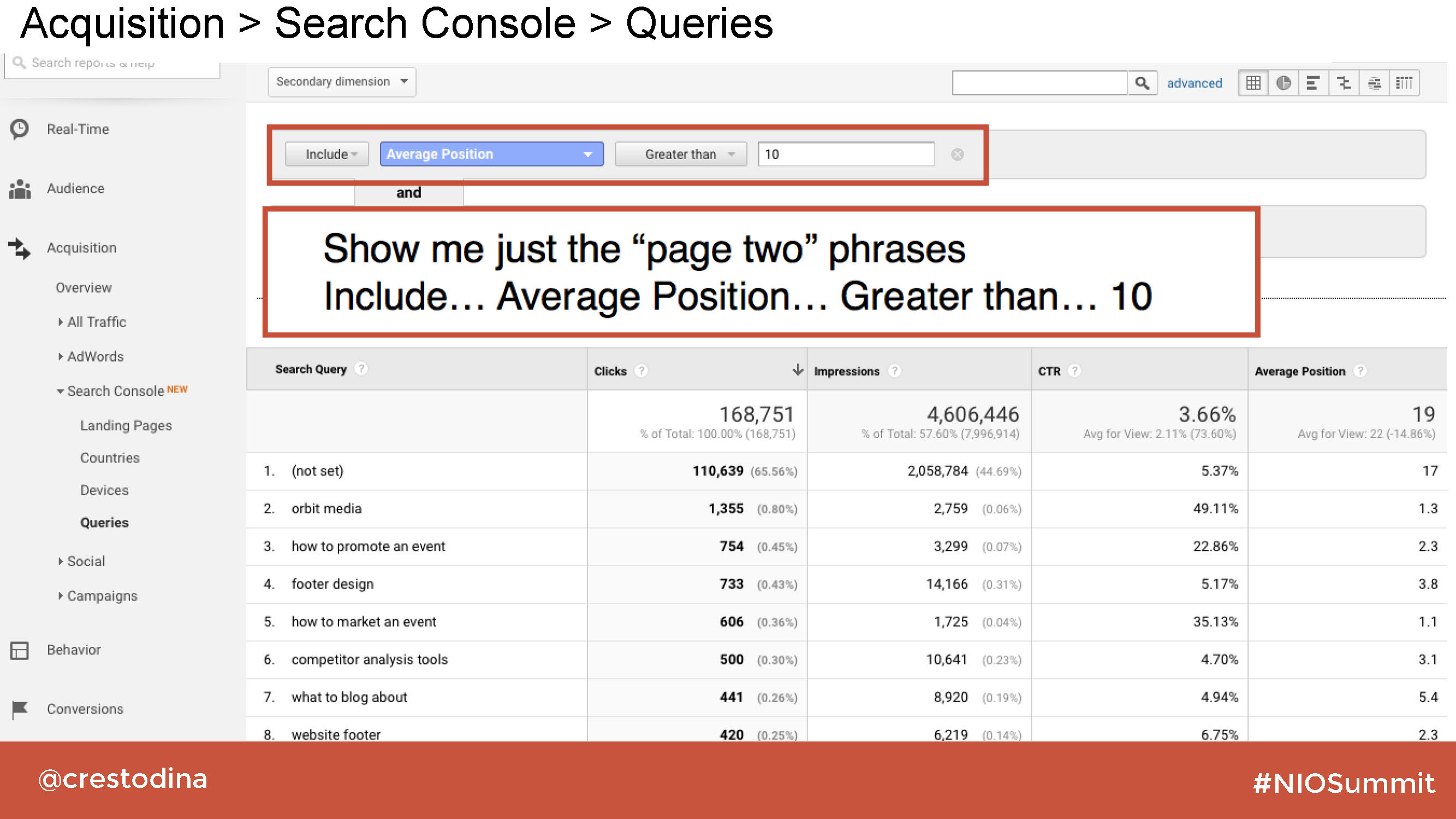The height and width of the screenshot is (819, 1456).
Task: Click the Audience people icon in sidebar
Action: click(19, 188)
